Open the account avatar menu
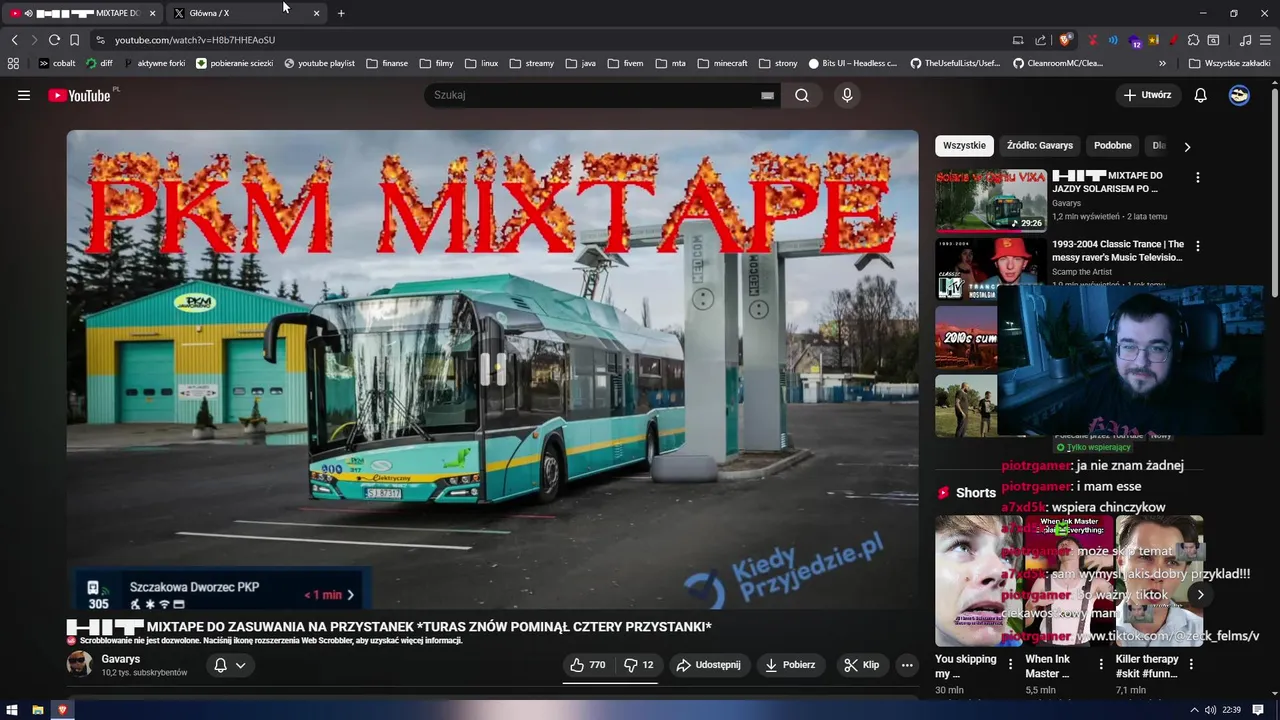The width and height of the screenshot is (1280, 720). click(1239, 95)
